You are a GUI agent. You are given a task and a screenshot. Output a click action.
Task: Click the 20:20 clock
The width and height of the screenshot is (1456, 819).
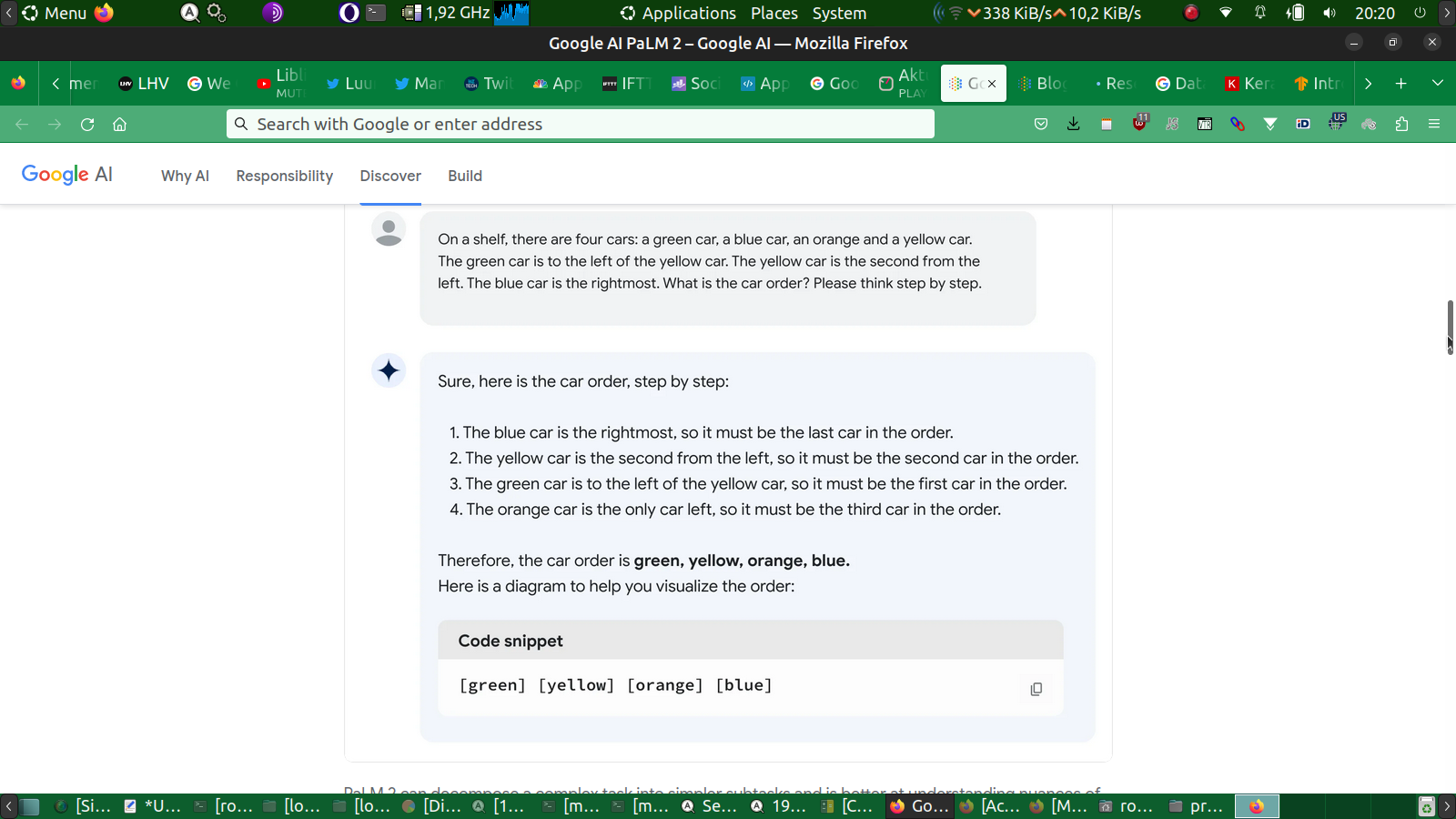(1374, 14)
